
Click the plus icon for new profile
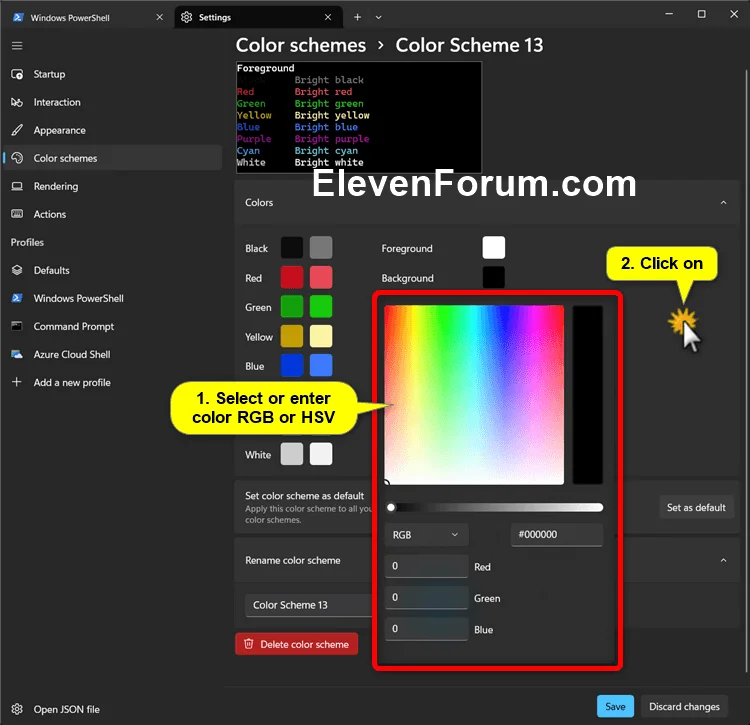[17, 382]
